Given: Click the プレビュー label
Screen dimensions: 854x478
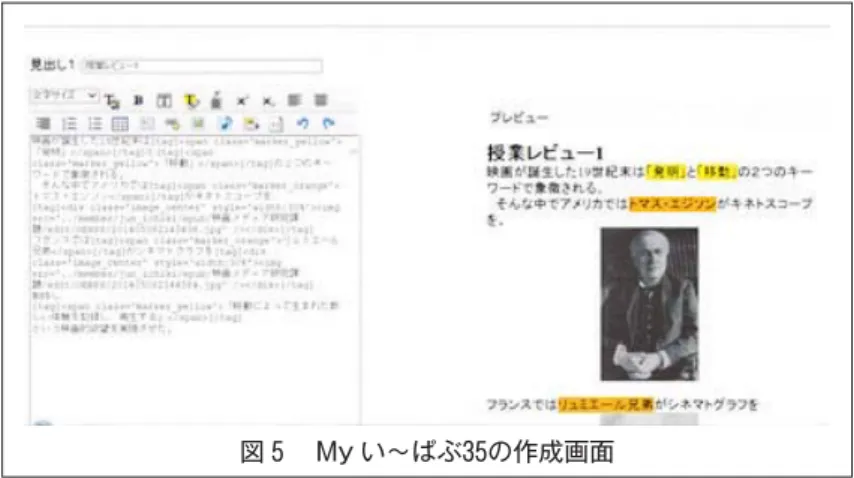Looking at the screenshot, I should (519, 117).
